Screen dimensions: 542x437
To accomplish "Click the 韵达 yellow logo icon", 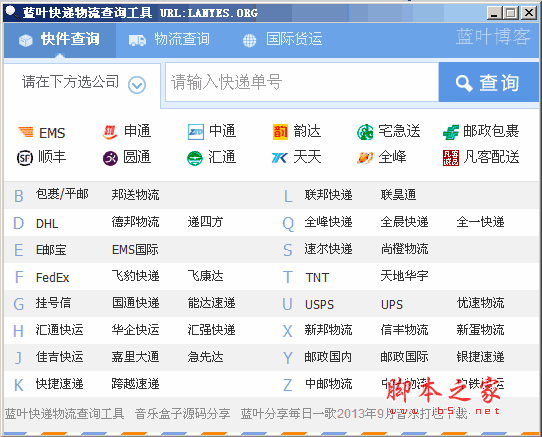I will tap(280, 132).
